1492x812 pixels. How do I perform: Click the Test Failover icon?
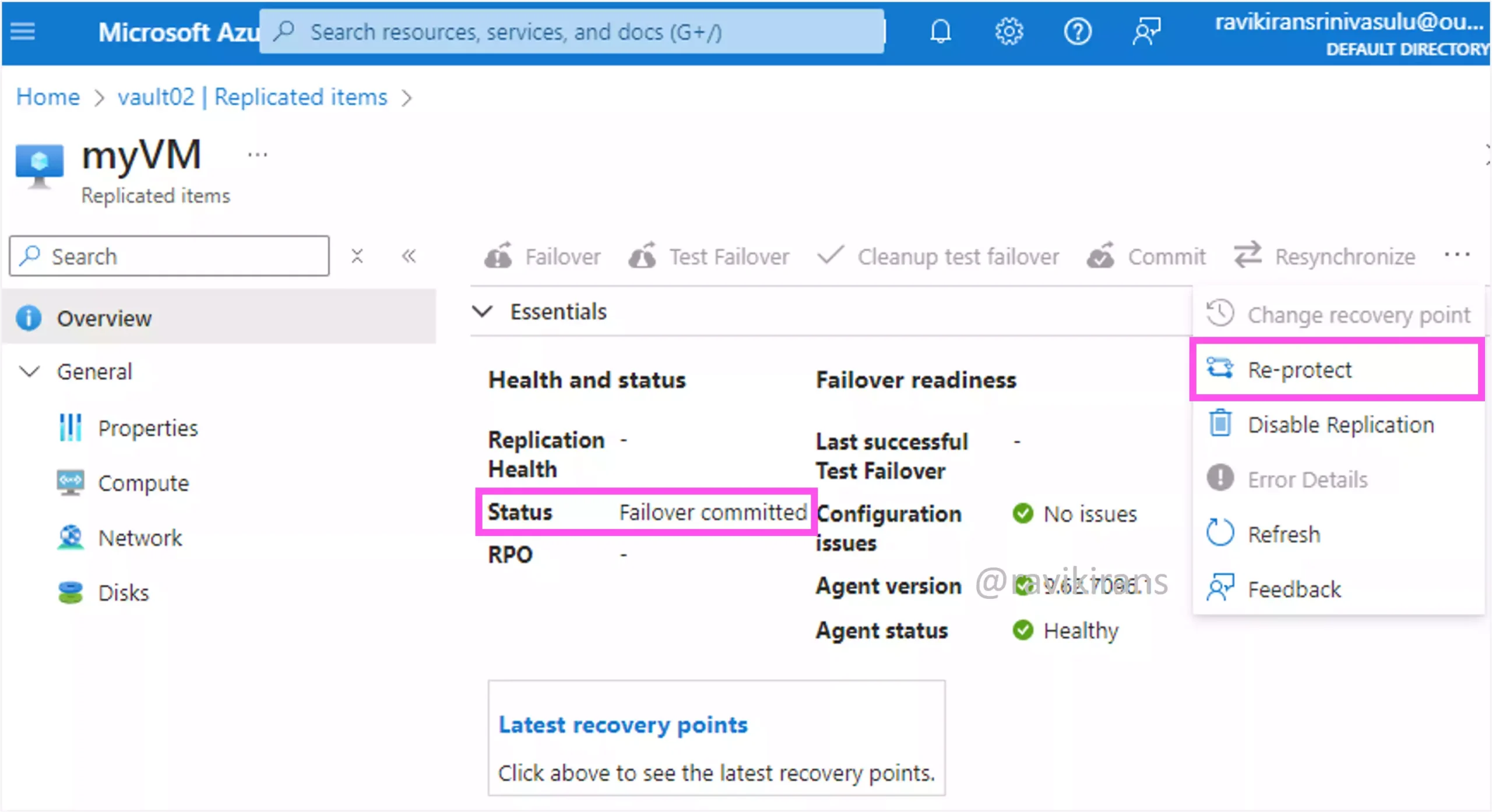(644, 257)
